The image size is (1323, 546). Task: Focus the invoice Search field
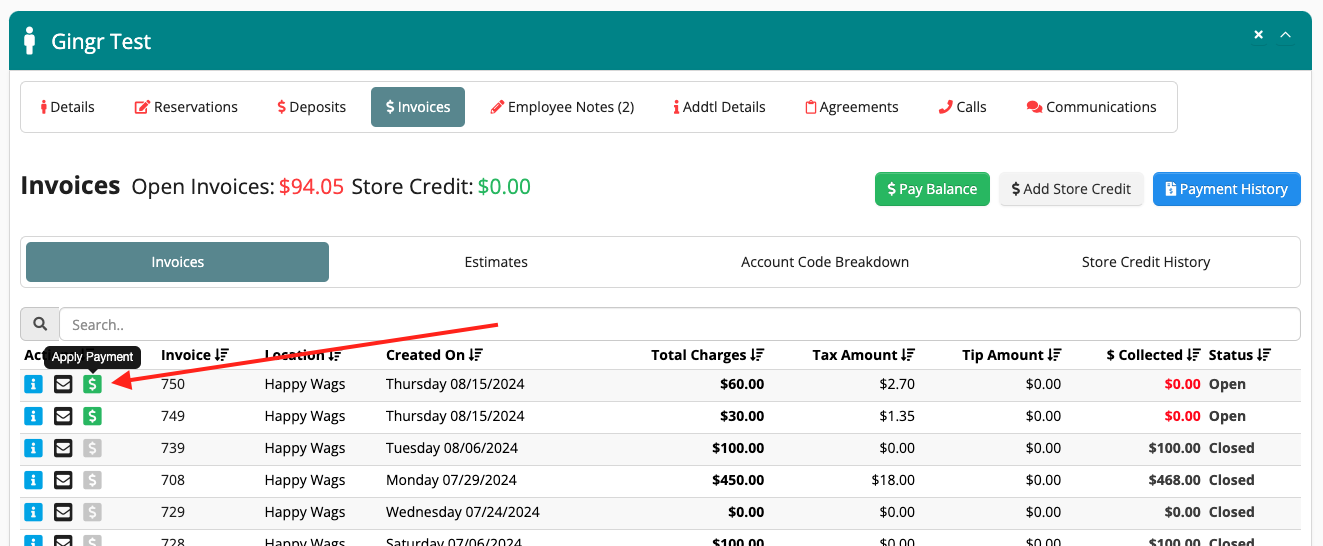click(680, 324)
